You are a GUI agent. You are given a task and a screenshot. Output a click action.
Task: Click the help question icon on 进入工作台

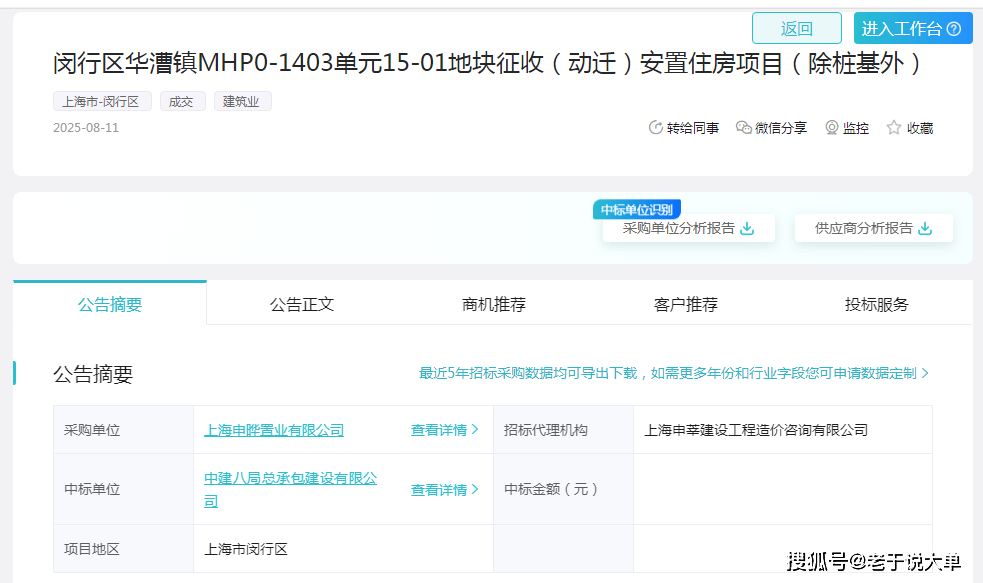954,29
